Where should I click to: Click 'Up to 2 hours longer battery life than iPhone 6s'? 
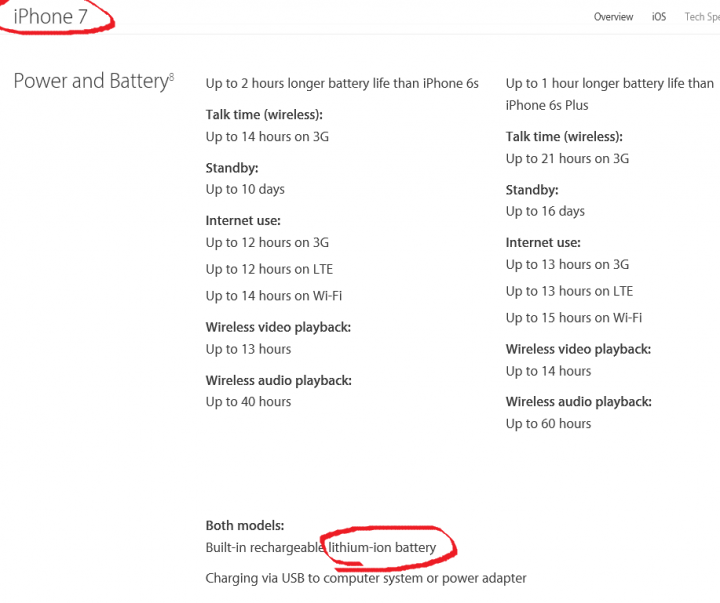[x=342, y=84]
